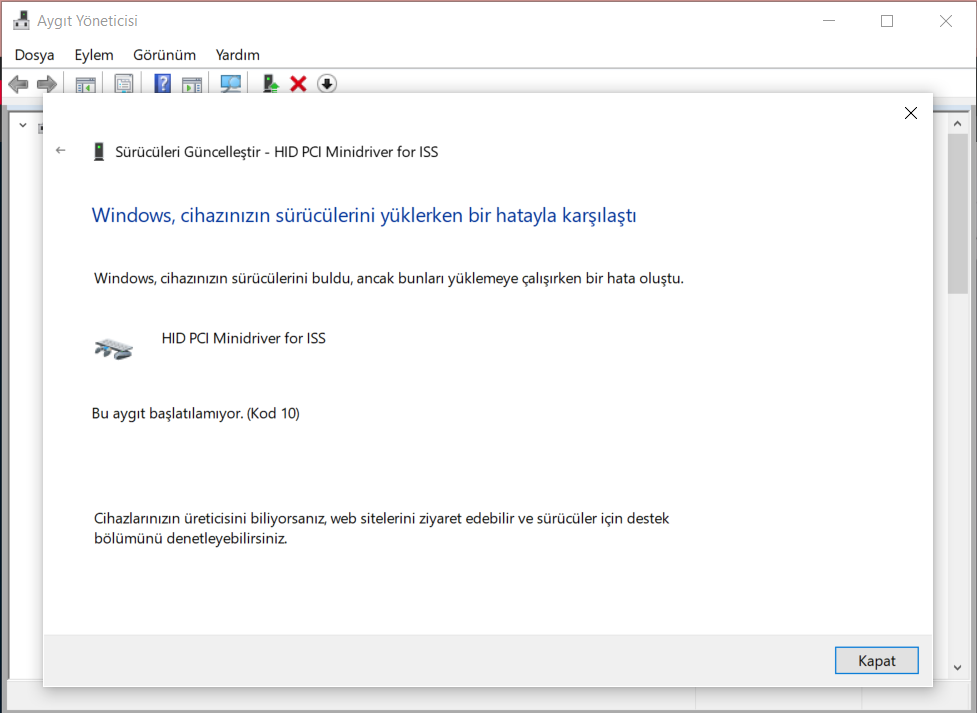The height and width of the screenshot is (713, 977).
Task: Click the blue heading 'Windows, cihazınızın sürücülerini yüklerken'
Action: [364, 215]
